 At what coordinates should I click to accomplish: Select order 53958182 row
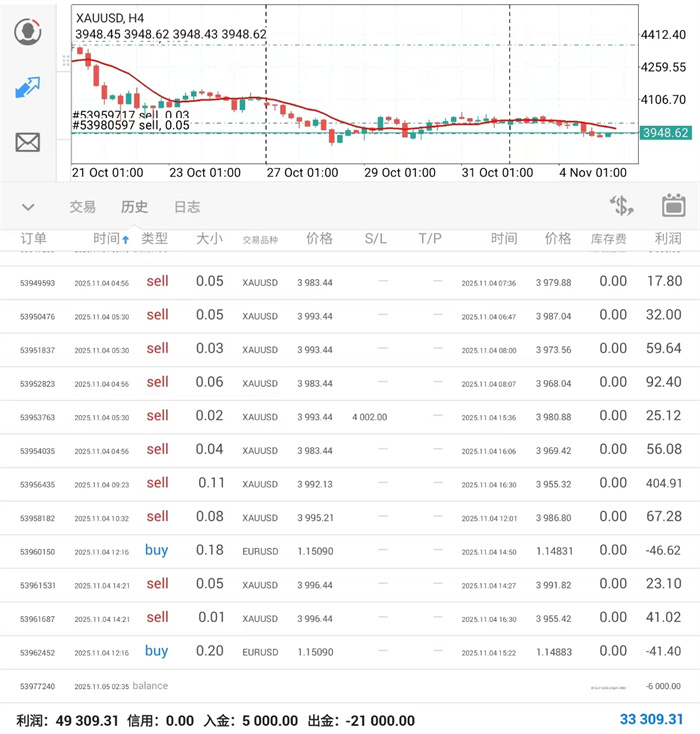[x=350, y=518]
